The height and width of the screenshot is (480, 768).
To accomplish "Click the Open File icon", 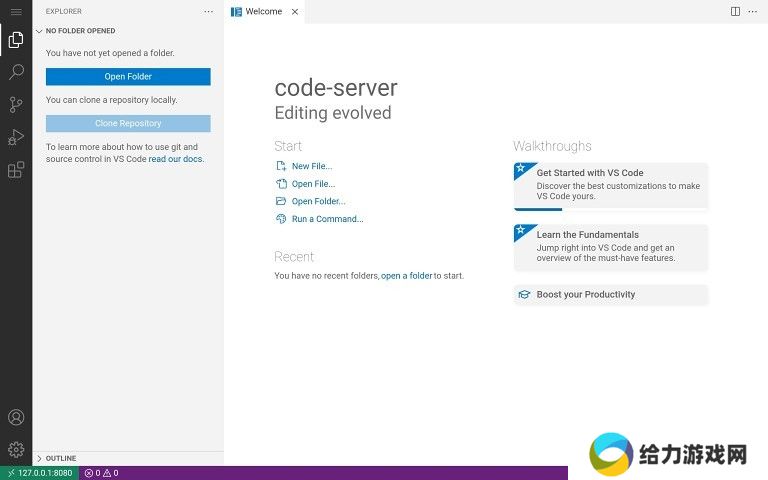I will [281, 184].
